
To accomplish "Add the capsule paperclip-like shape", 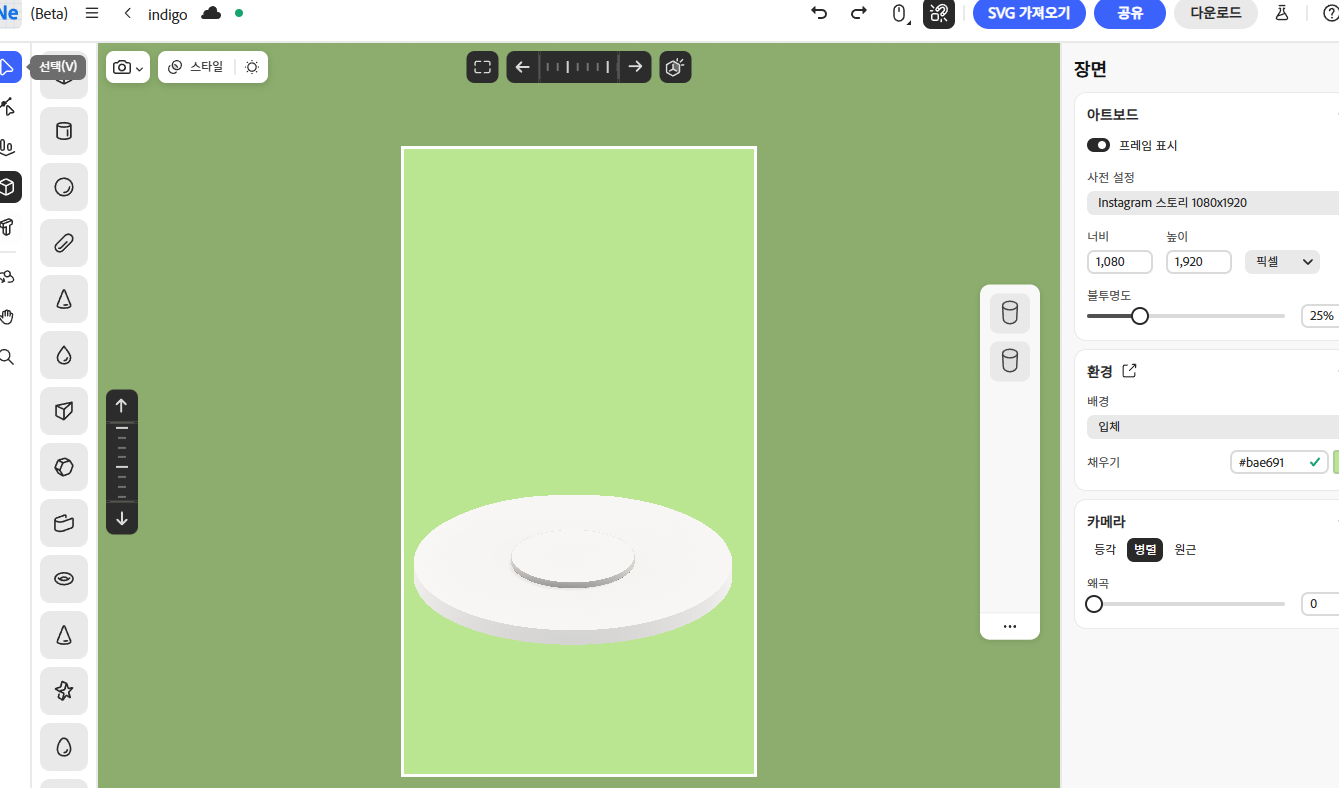I will pyautogui.click(x=64, y=243).
